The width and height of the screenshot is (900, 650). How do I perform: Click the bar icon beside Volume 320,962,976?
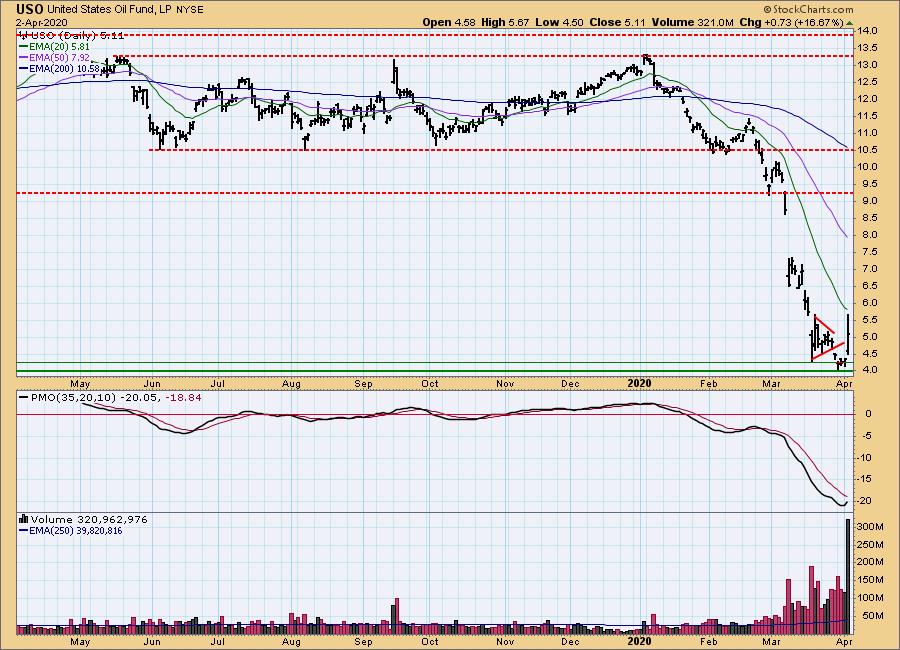tap(24, 519)
